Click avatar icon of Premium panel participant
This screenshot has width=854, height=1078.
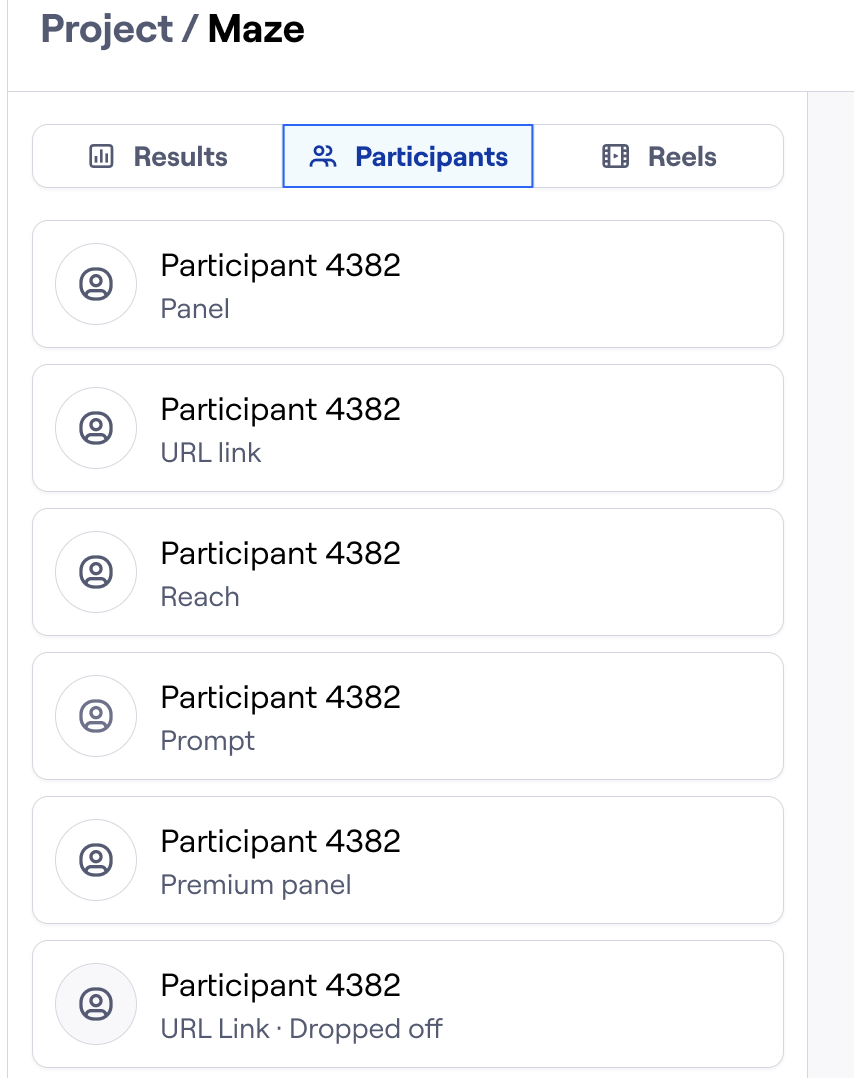[96, 860]
